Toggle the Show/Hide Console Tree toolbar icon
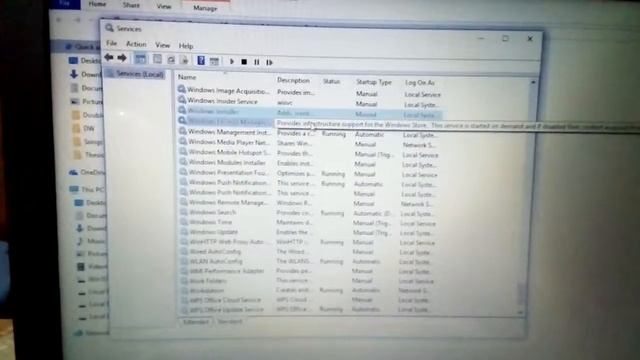This screenshot has width=640, height=360. tap(140, 59)
